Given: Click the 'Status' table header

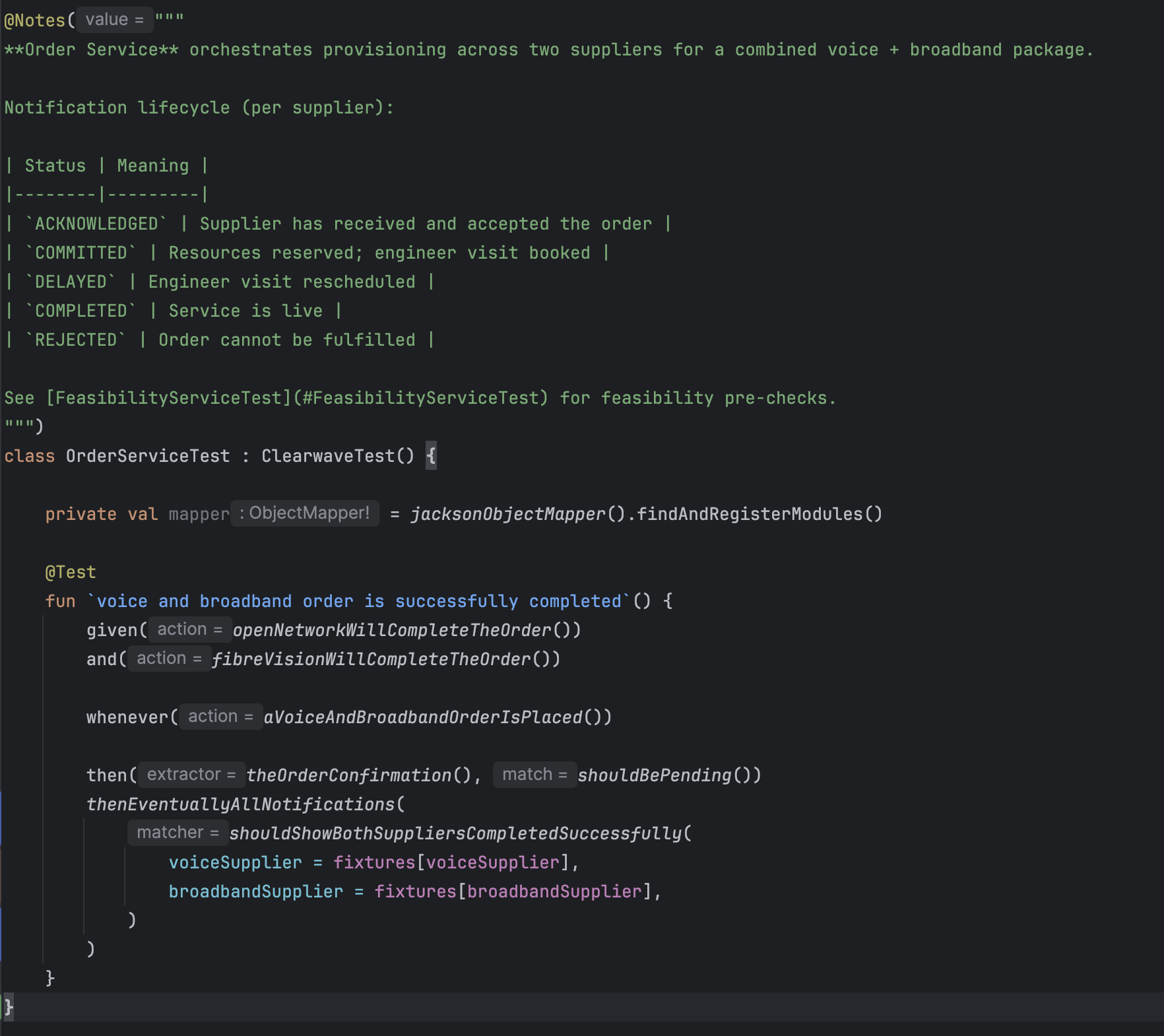Looking at the screenshot, I should [55, 166].
